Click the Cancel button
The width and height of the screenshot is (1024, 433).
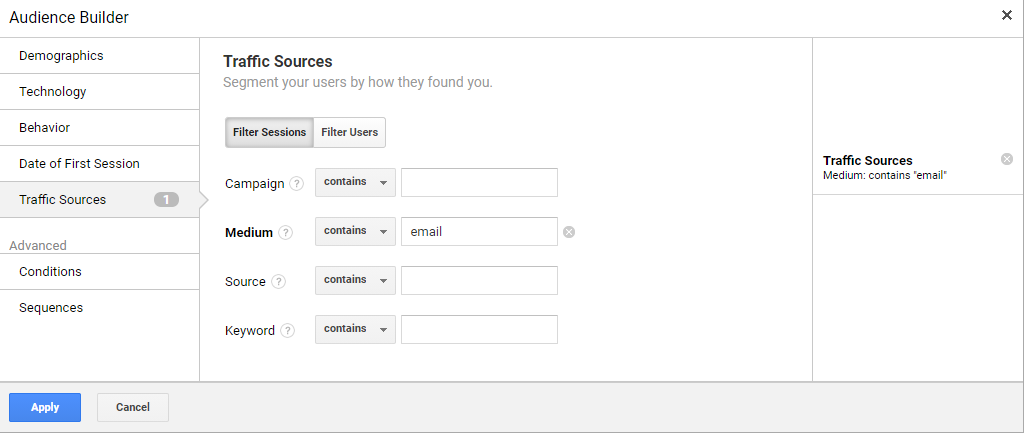[x=133, y=407]
